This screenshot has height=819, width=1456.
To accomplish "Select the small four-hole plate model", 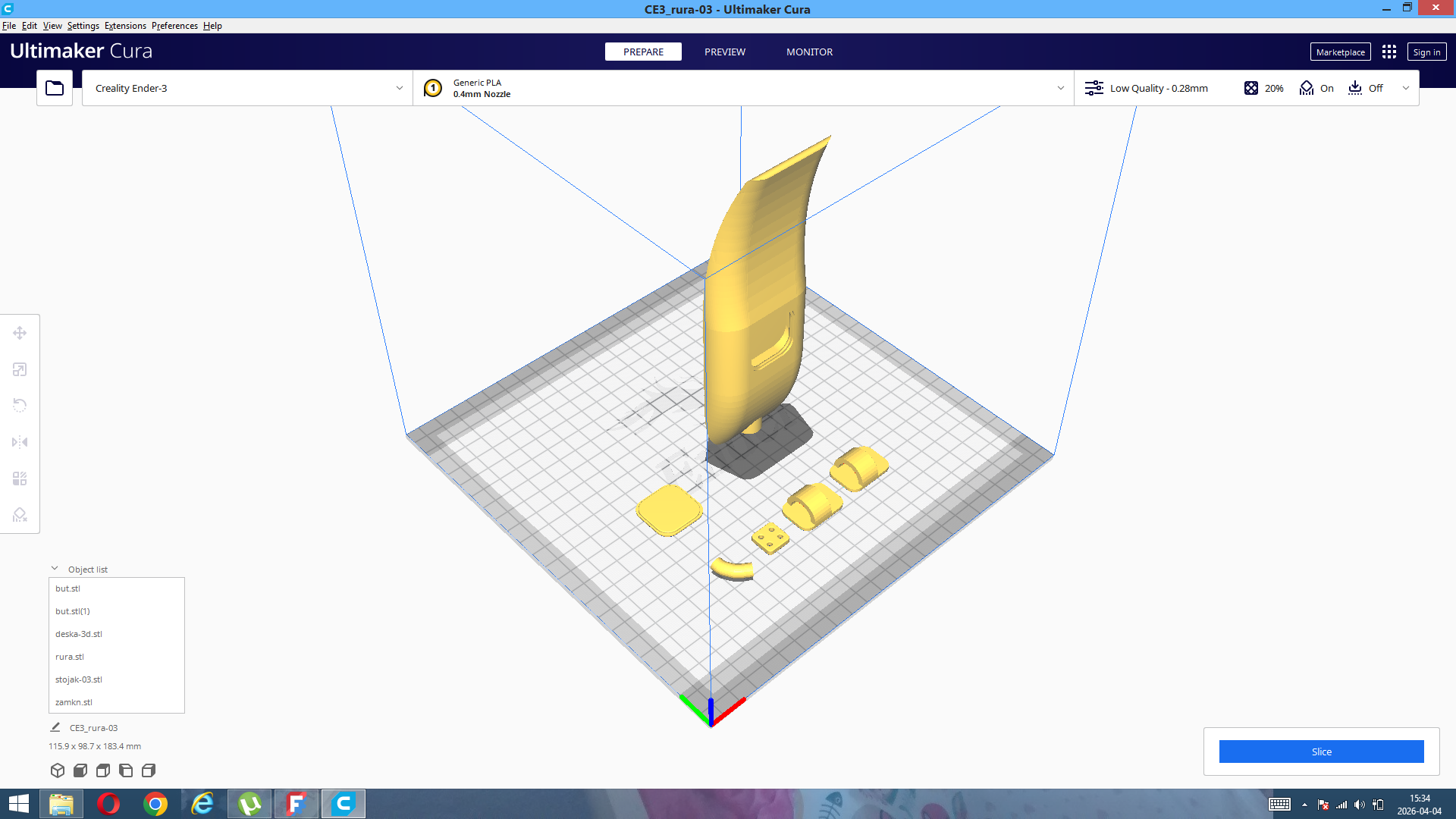I will (x=770, y=538).
